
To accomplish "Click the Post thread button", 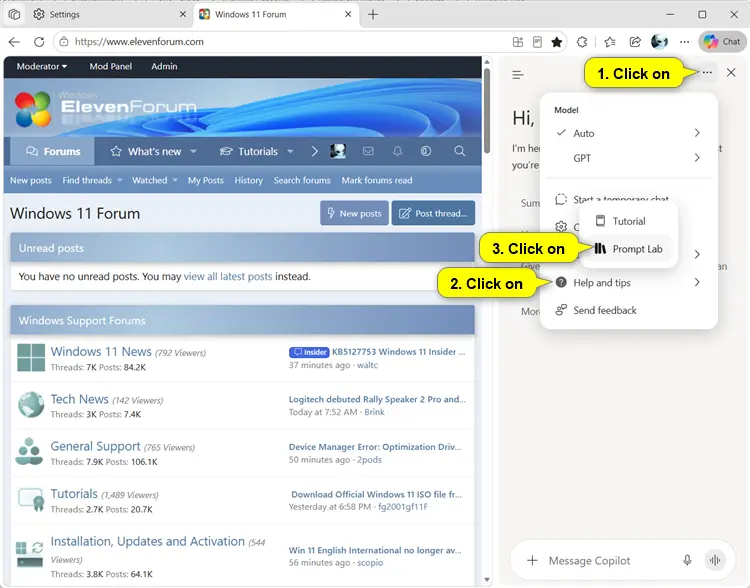I will pyautogui.click(x=433, y=213).
